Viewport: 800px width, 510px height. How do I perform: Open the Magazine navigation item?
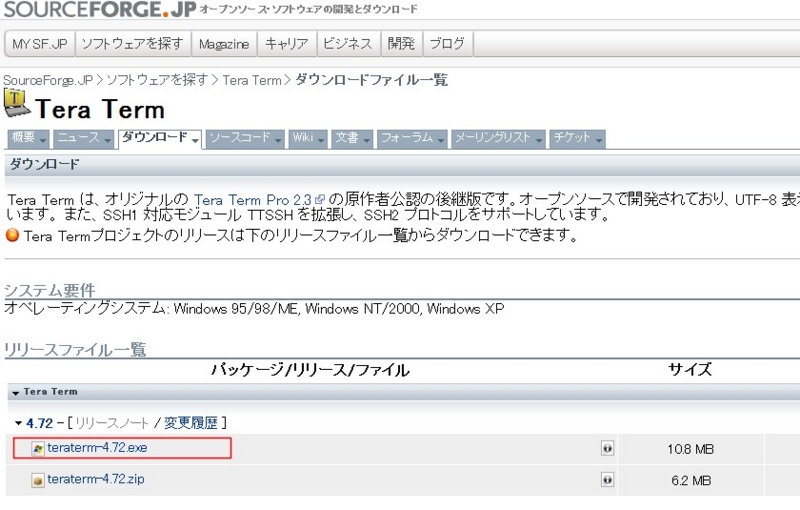point(224,44)
